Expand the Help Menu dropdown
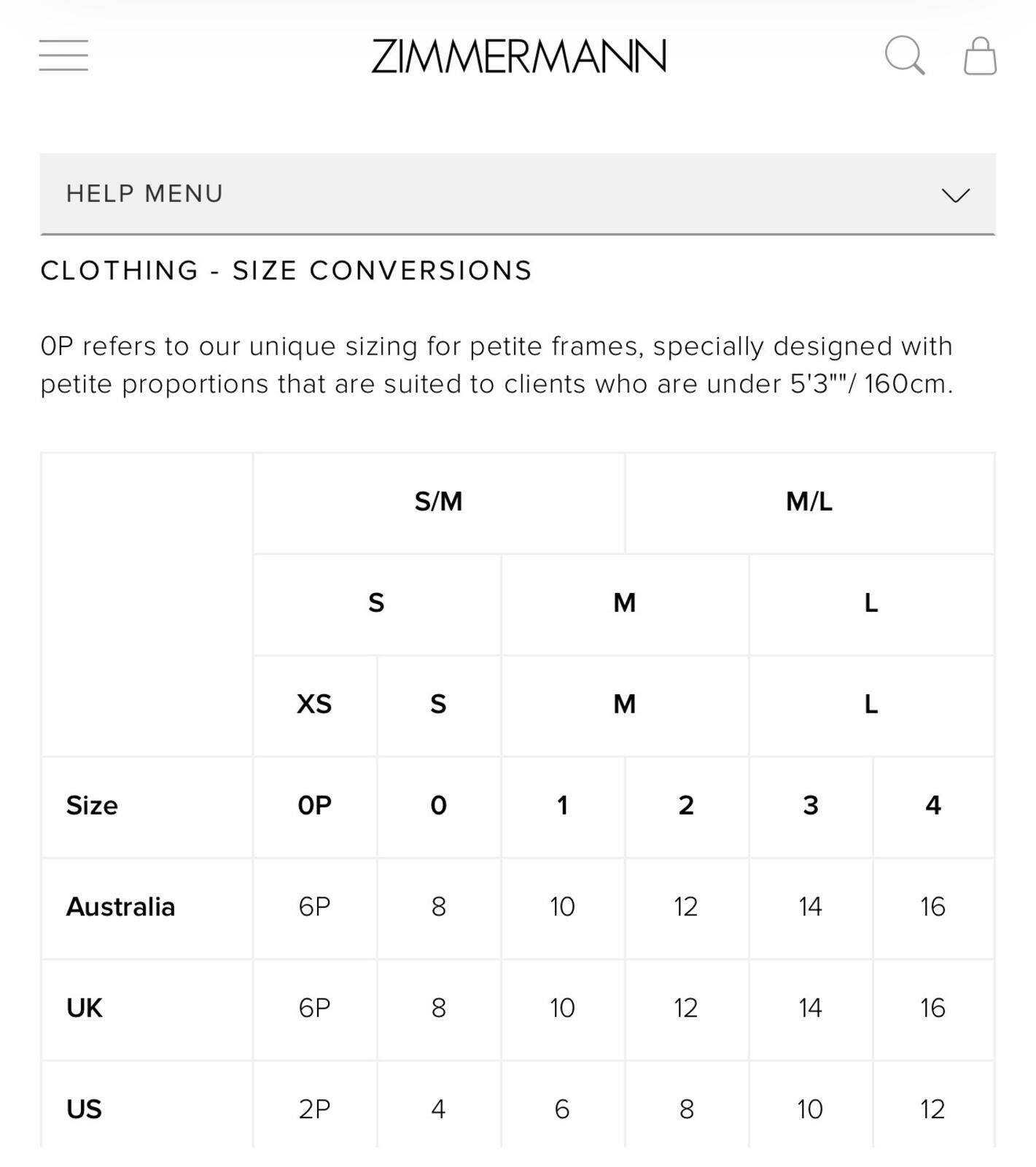The width and height of the screenshot is (1036, 1167). click(x=518, y=194)
